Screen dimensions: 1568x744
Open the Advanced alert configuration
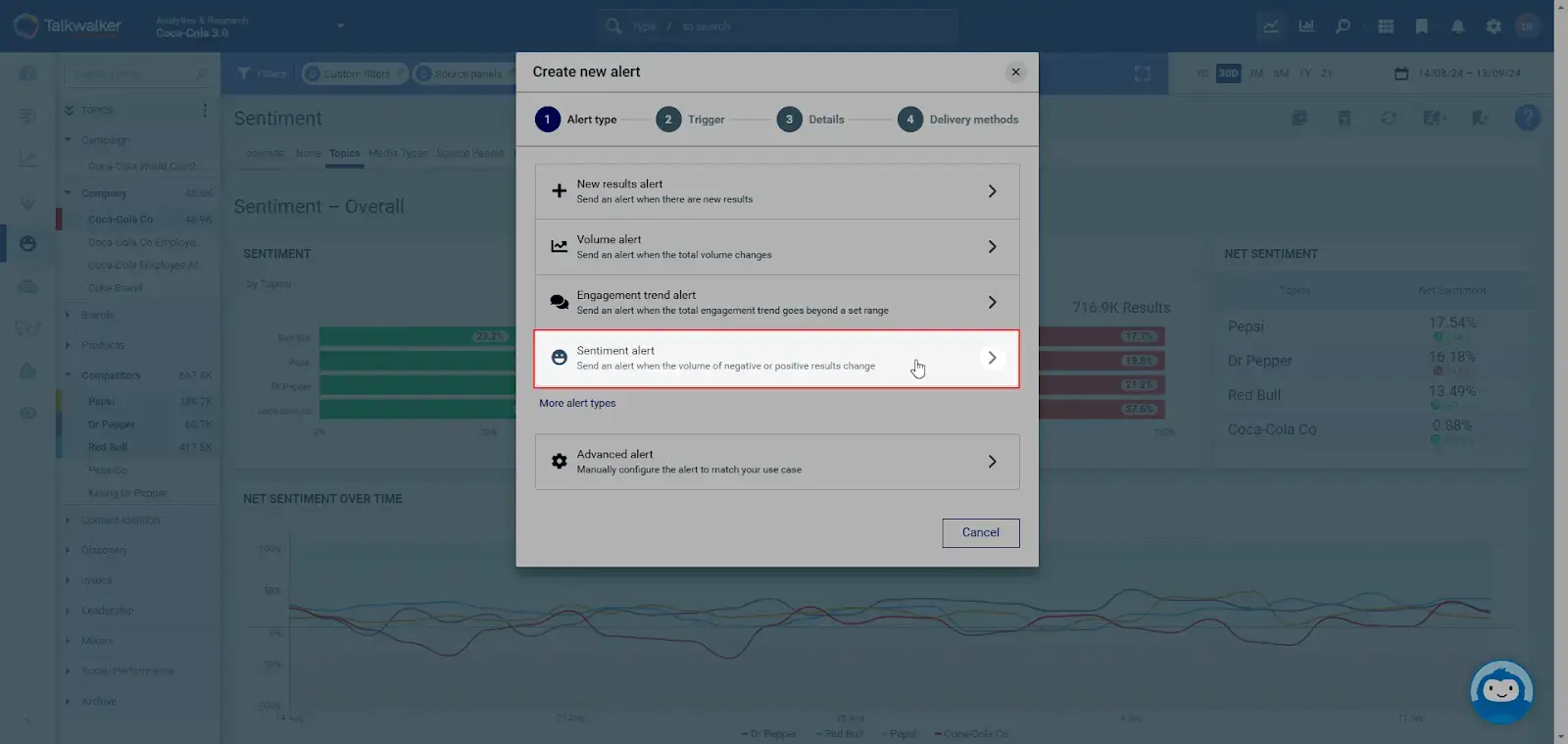tap(777, 462)
